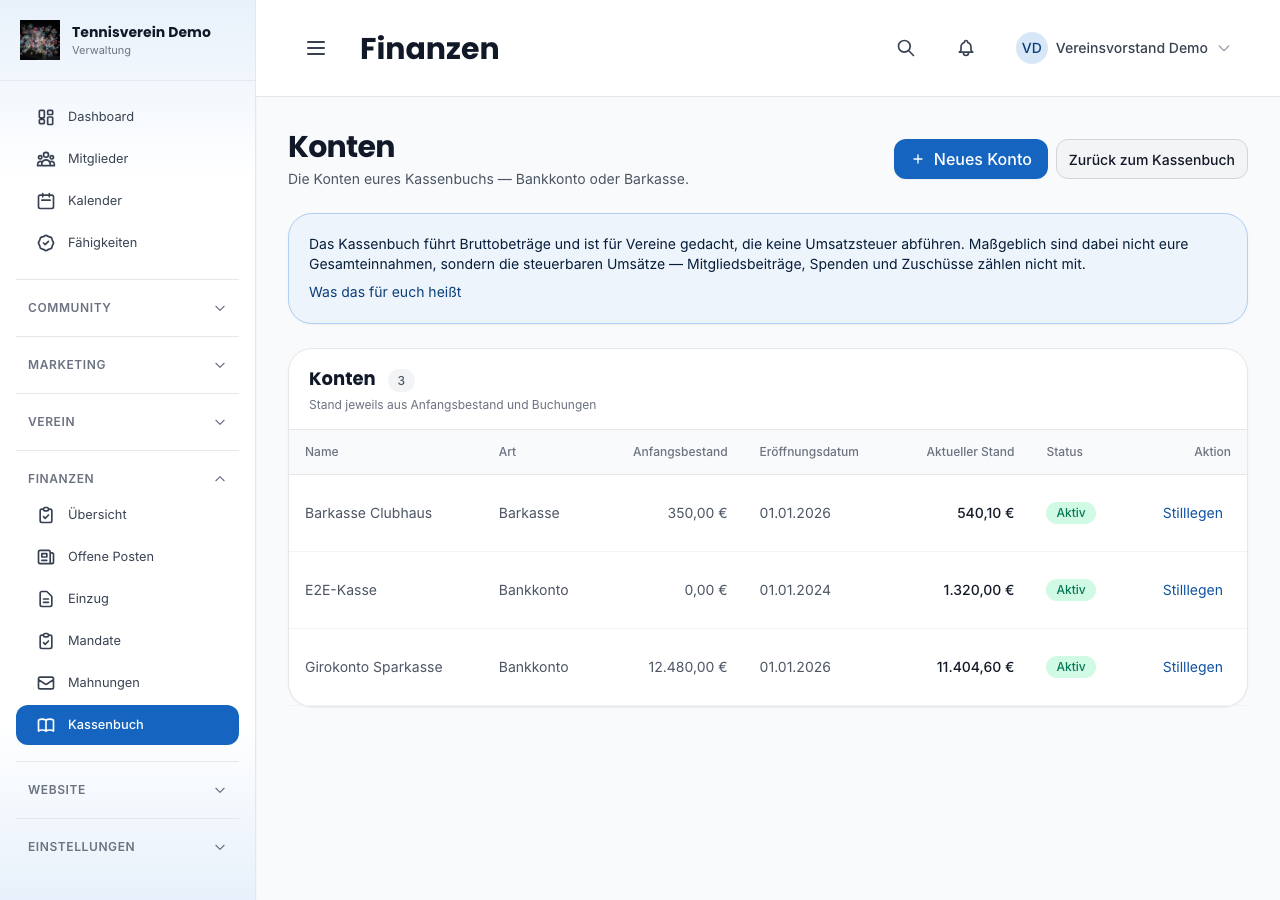The width and height of the screenshot is (1280, 900).
Task: Click the Mitglieder people icon
Action: click(x=46, y=159)
